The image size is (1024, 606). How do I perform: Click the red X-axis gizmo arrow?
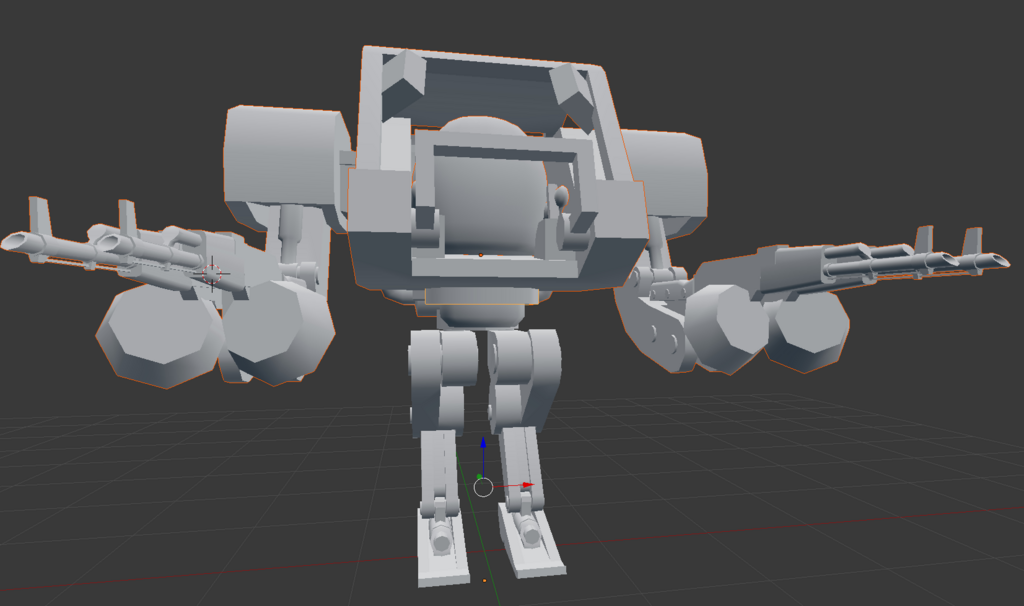tap(528, 485)
